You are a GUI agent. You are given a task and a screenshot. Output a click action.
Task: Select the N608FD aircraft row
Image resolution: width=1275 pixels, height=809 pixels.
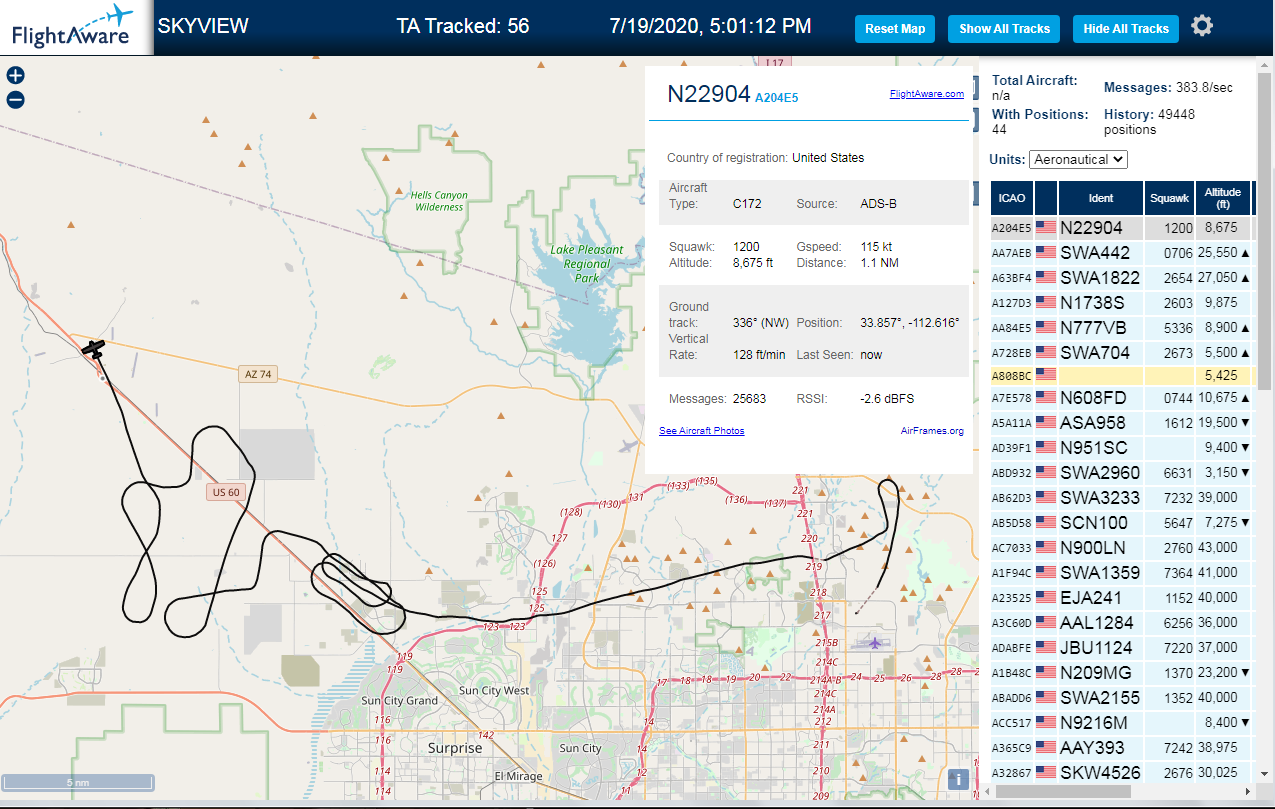pos(1122,398)
